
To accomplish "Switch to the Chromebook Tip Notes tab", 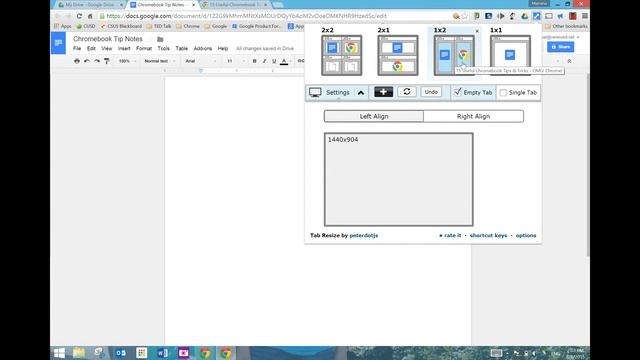I will 162,4.
